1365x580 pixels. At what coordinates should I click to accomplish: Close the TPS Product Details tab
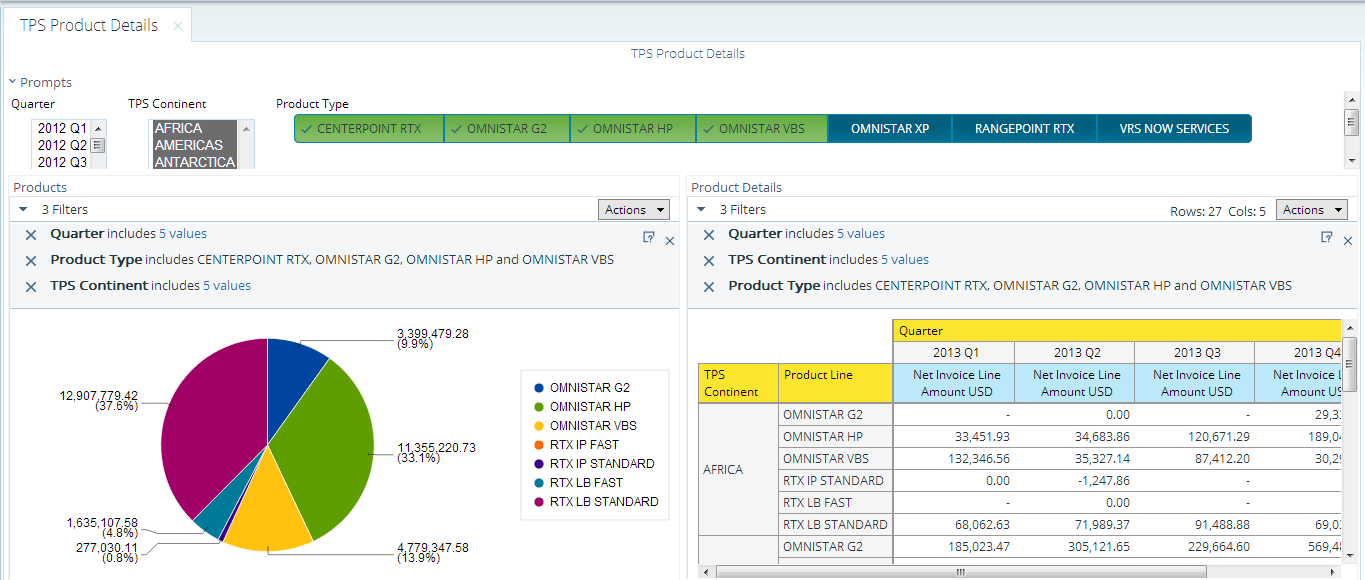(178, 26)
